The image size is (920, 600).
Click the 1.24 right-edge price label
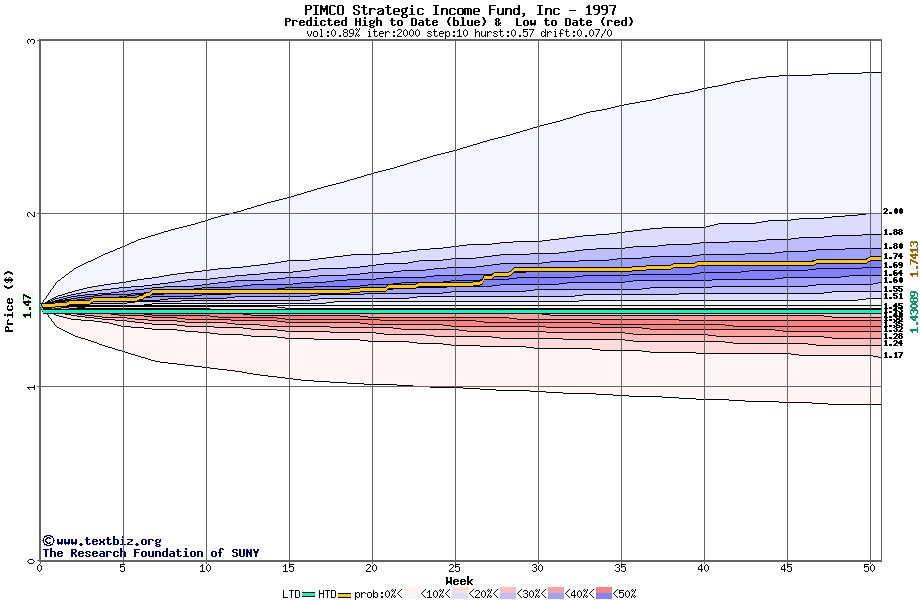click(893, 343)
